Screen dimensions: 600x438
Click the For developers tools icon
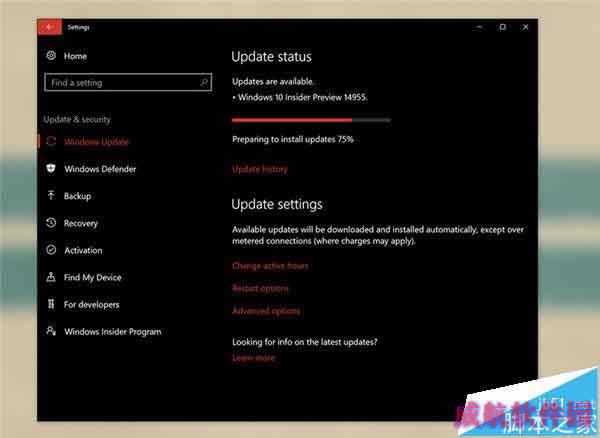[x=51, y=304]
